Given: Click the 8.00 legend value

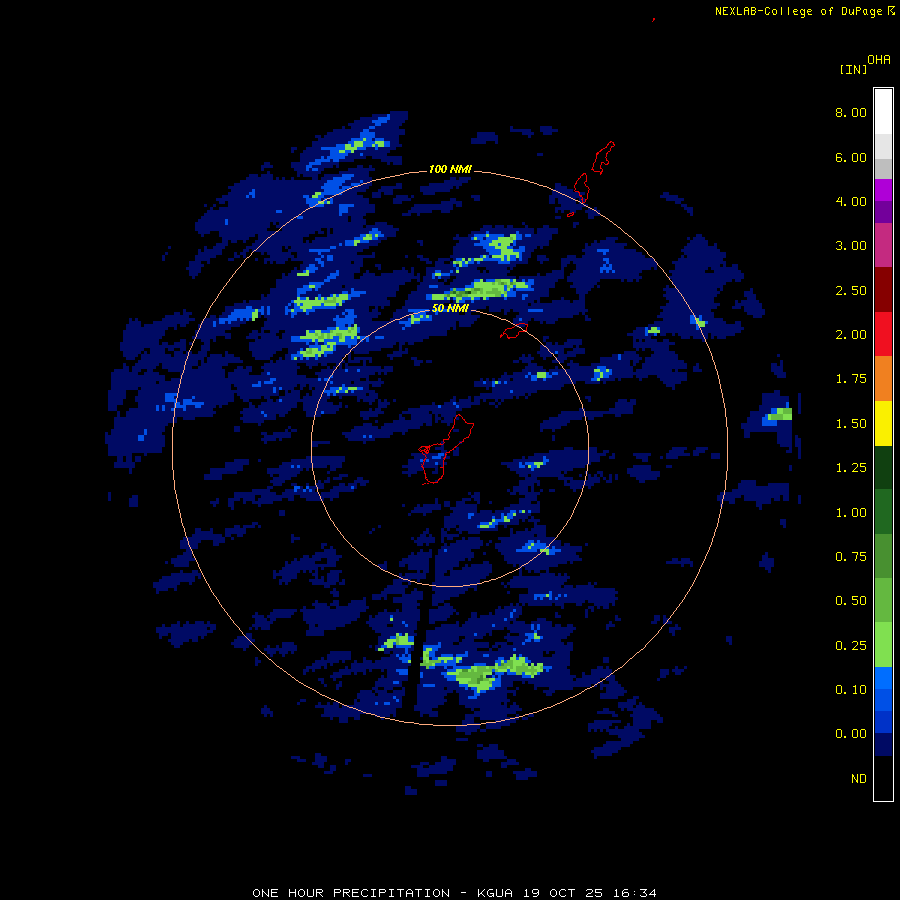Looking at the screenshot, I should click(x=851, y=112).
